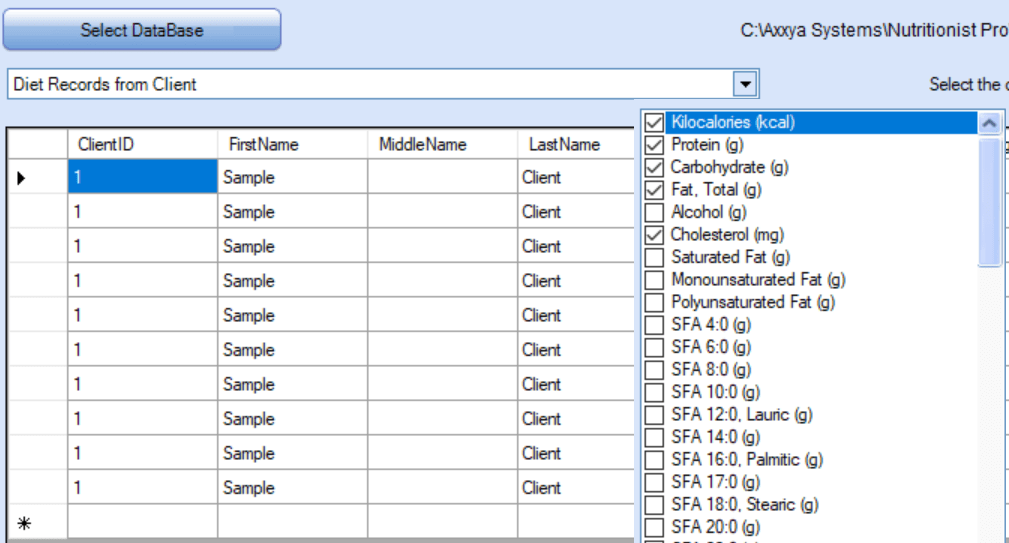Disable the Cholesterol (mg) checkbox
Viewport: 1009px width, 543px height.
click(655, 235)
